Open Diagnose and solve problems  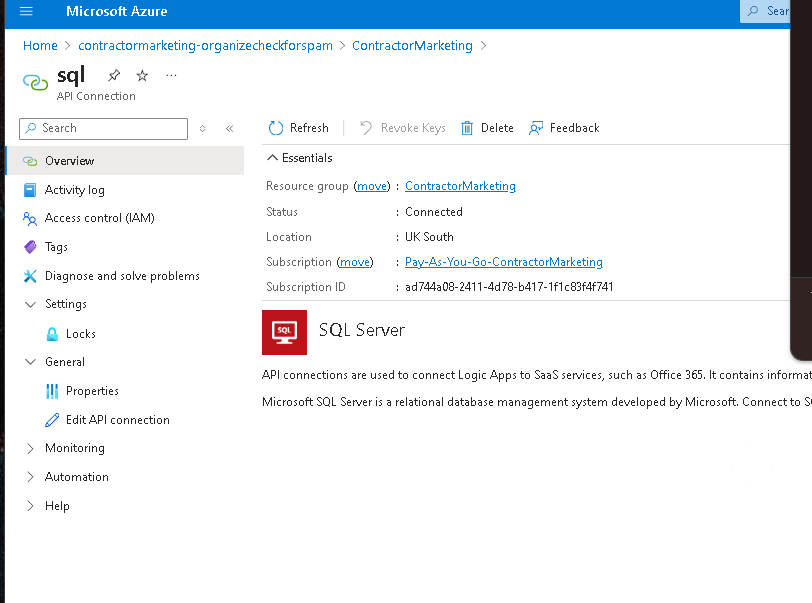pos(124,276)
